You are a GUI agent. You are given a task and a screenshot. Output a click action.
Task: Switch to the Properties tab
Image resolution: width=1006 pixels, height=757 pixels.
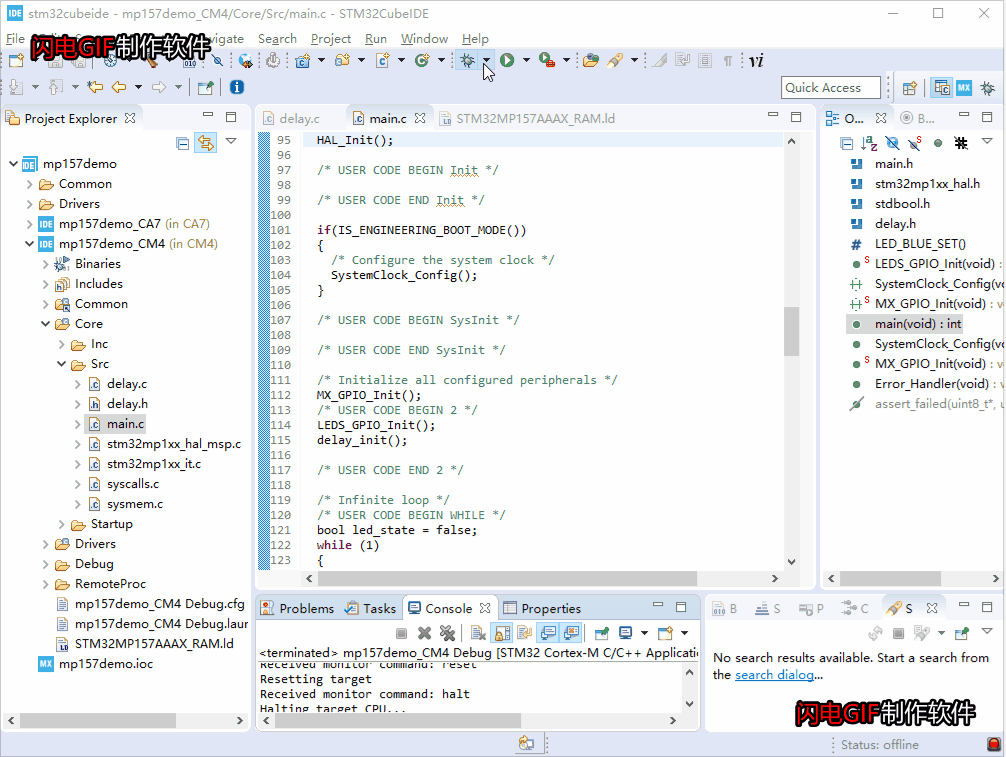point(542,608)
